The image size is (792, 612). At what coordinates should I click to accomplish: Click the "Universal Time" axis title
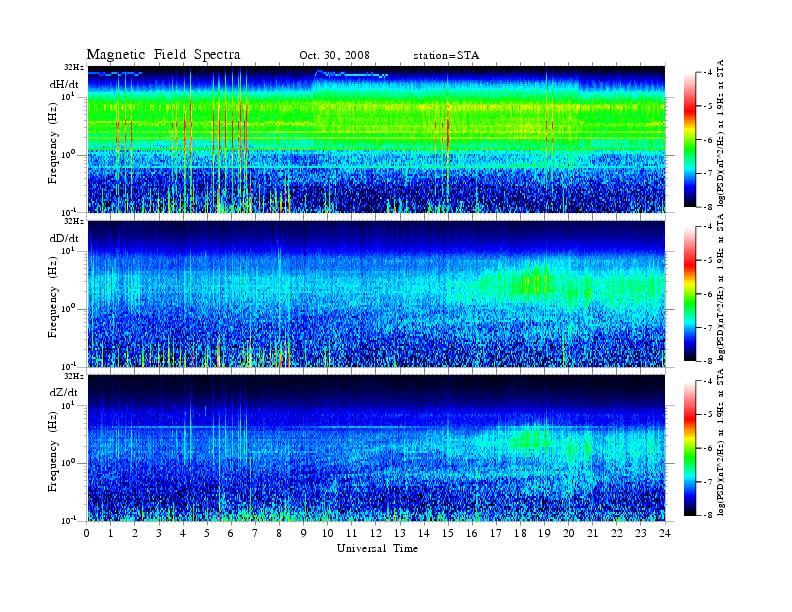(x=377, y=548)
